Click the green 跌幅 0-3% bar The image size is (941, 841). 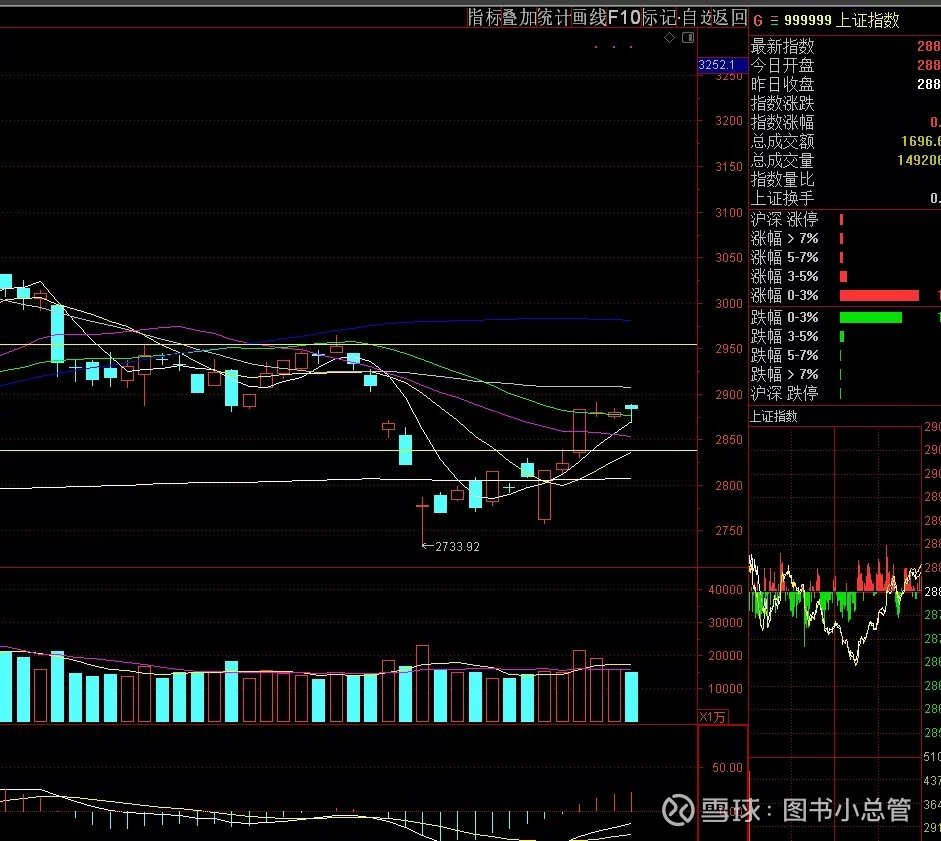(871, 318)
